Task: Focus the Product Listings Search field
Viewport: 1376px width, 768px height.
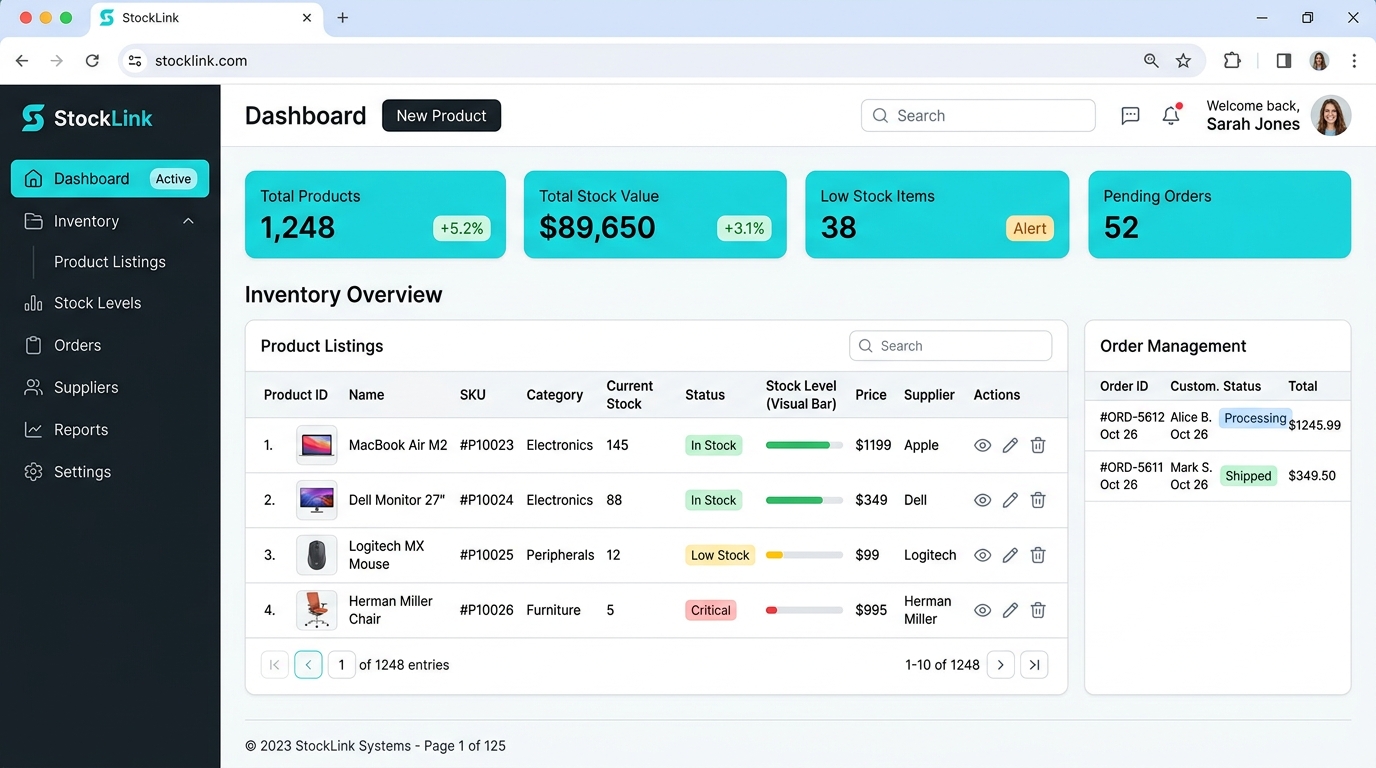Action: [951, 346]
